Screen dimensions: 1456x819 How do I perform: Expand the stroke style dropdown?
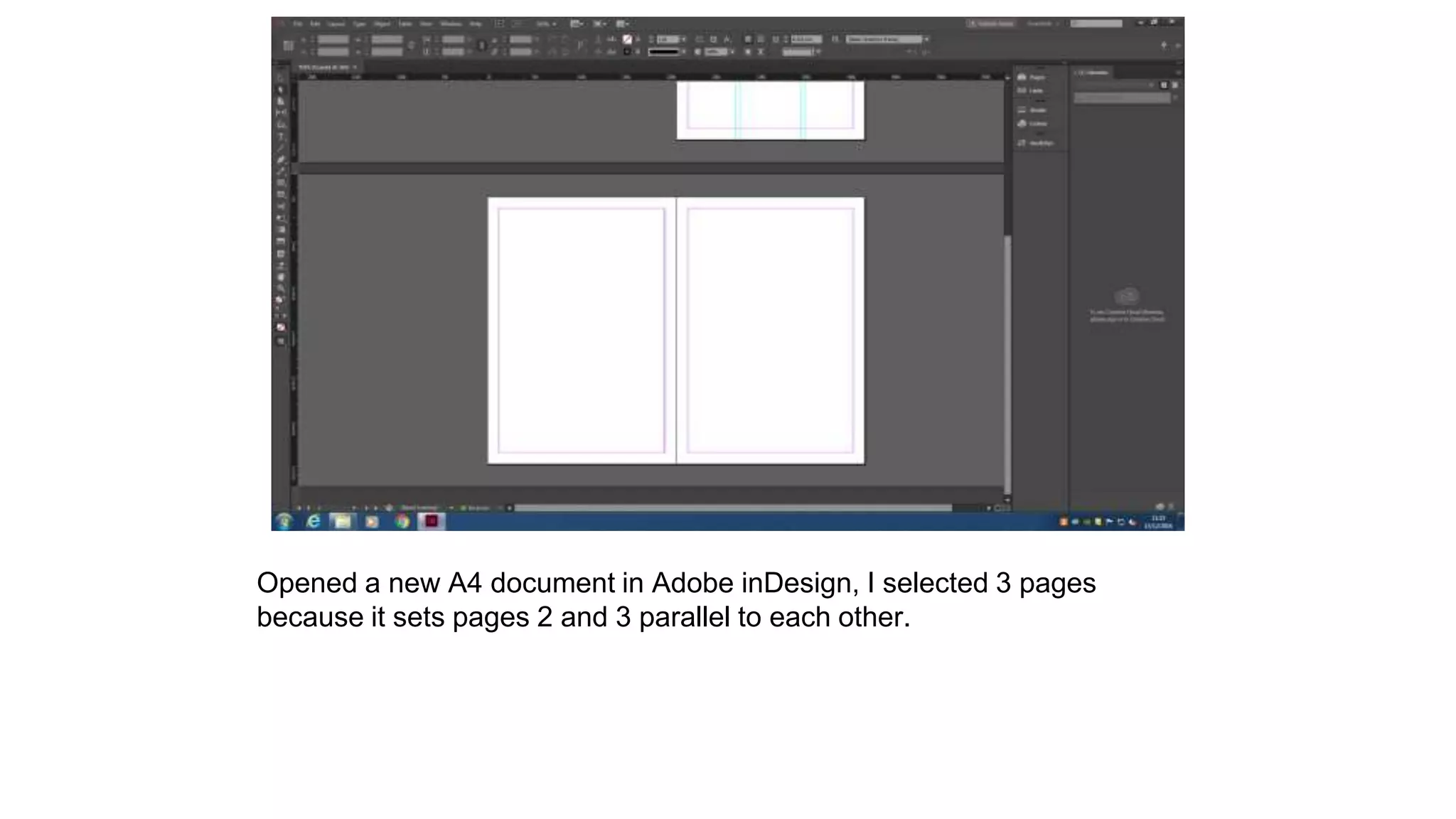point(683,52)
